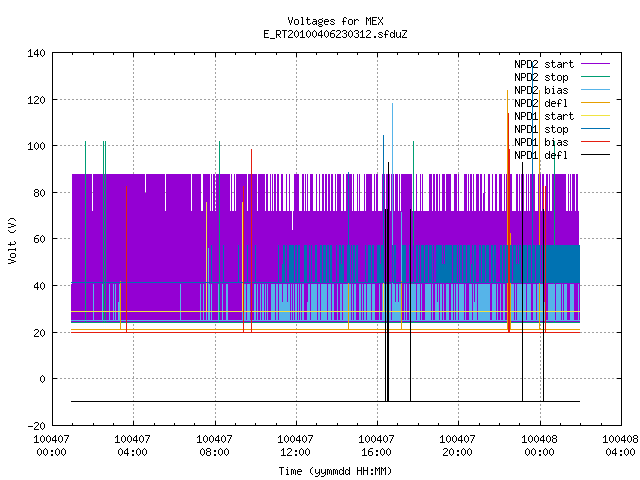Click the x-axis label 100407 16:00
This screenshot has width=640, height=480.
tap(376, 446)
